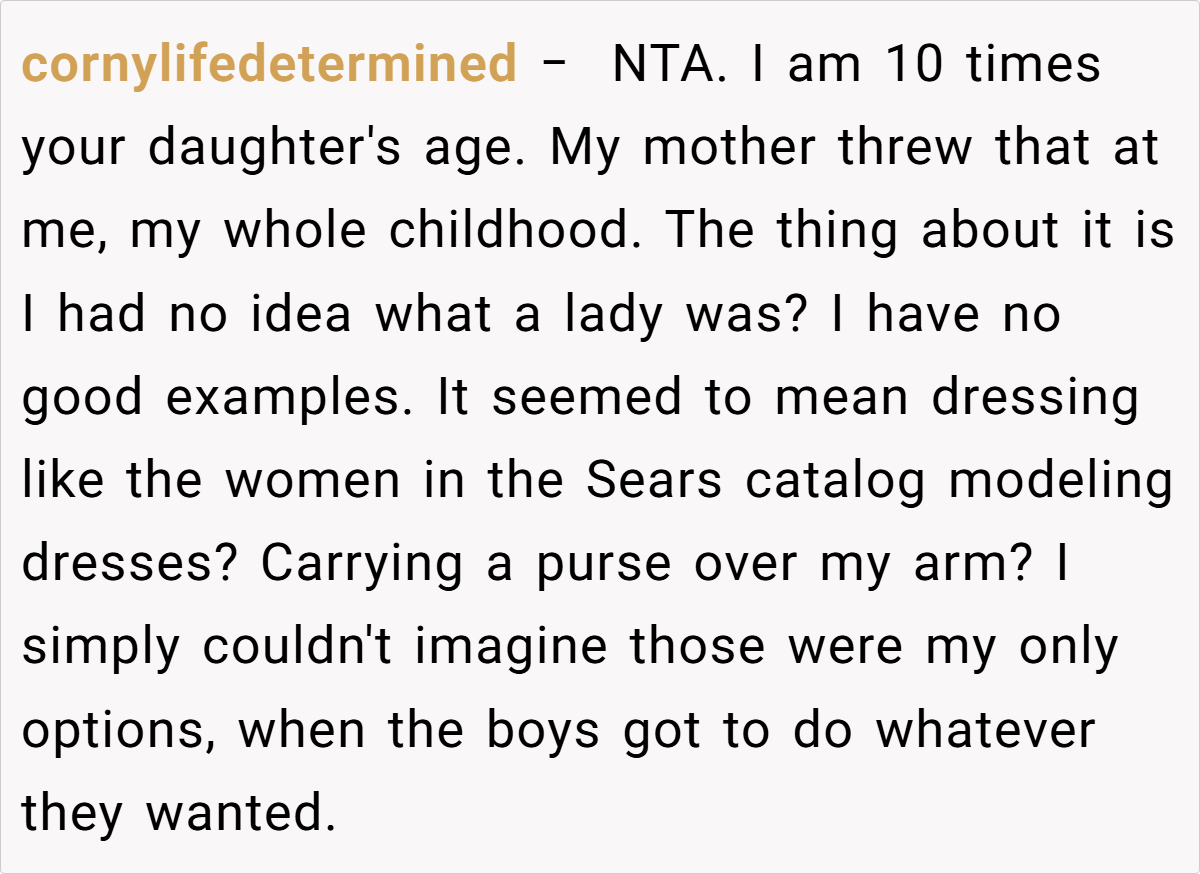1200x874 pixels.
Task: Click the word "imagine" in the comment
Action: 511,647
